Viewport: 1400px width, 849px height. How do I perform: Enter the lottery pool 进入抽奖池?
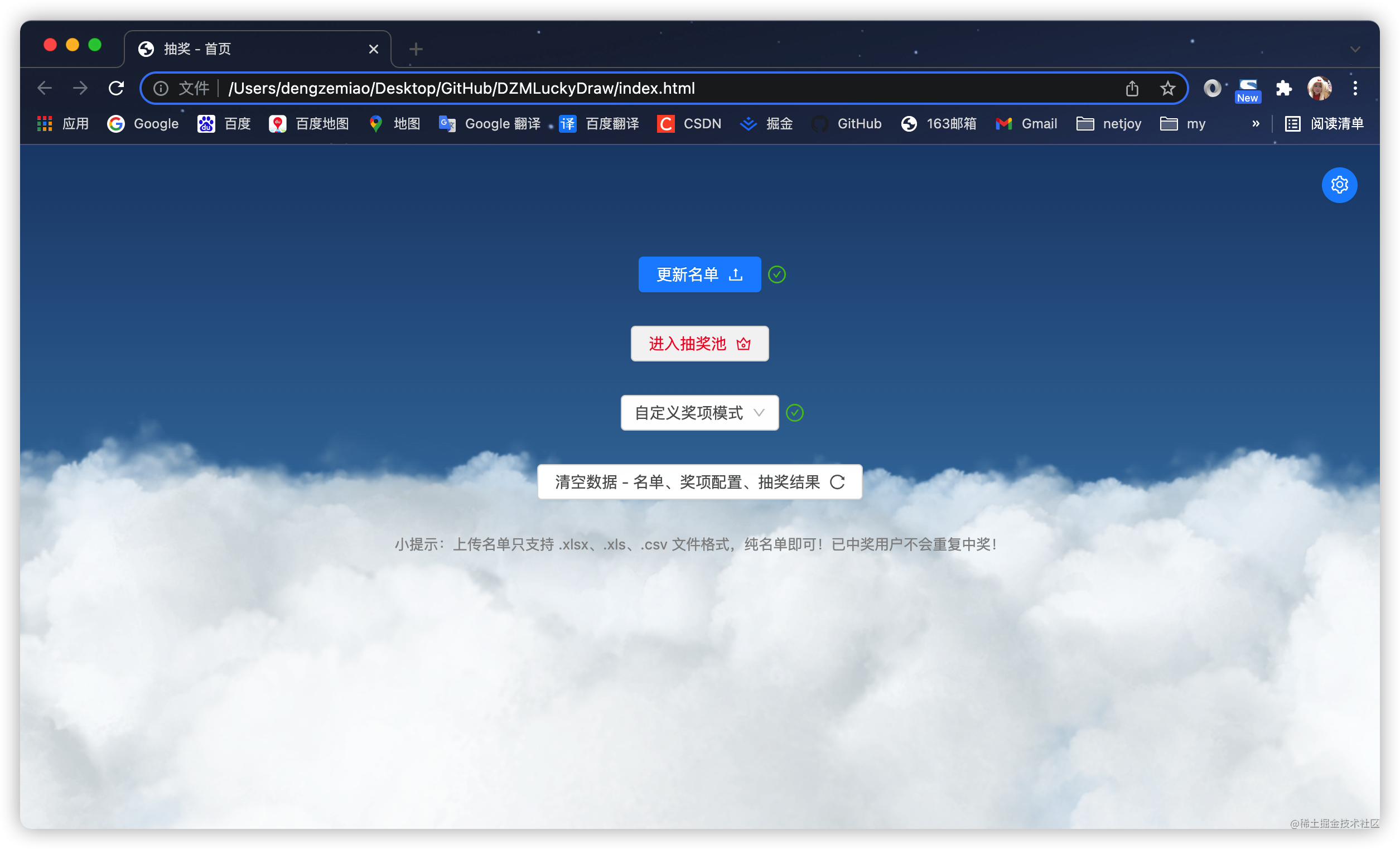point(699,343)
